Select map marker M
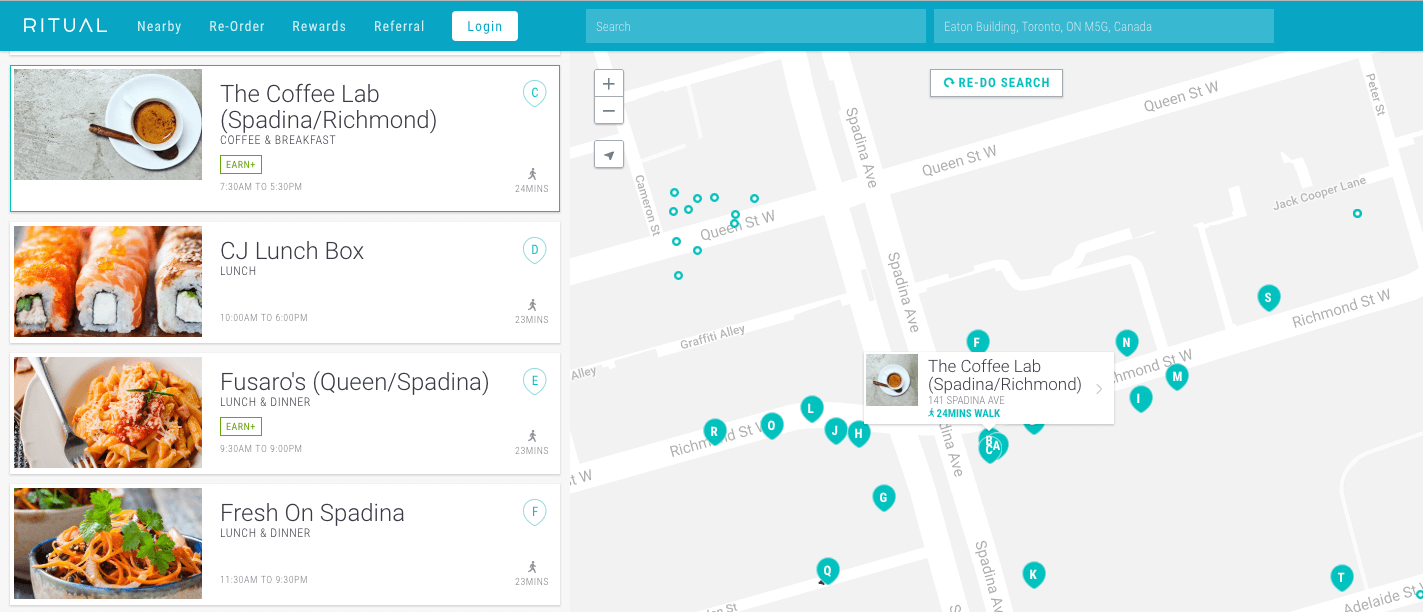Viewport: 1423px width, 612px height. pos(1177,377)
